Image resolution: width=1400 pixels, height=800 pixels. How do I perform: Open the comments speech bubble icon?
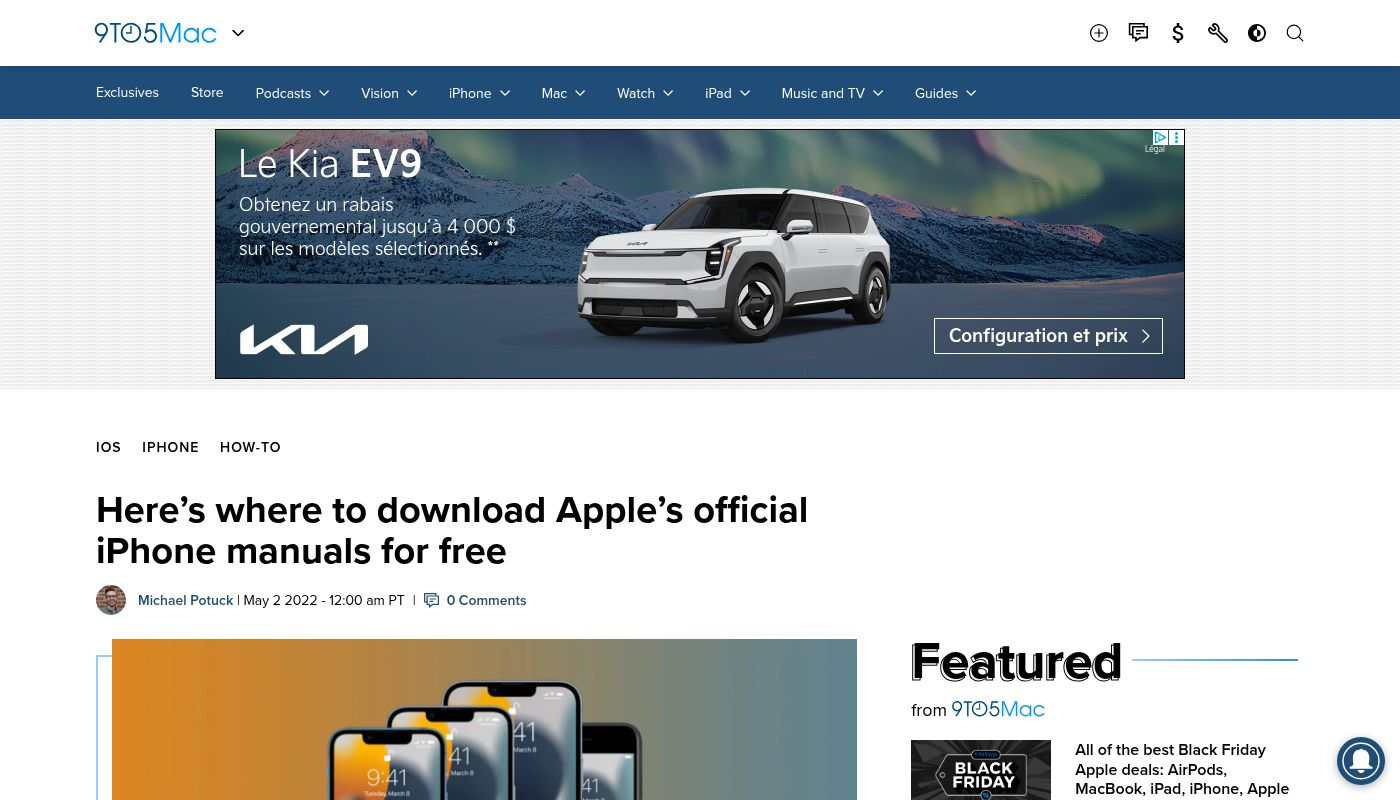point(432,600)
